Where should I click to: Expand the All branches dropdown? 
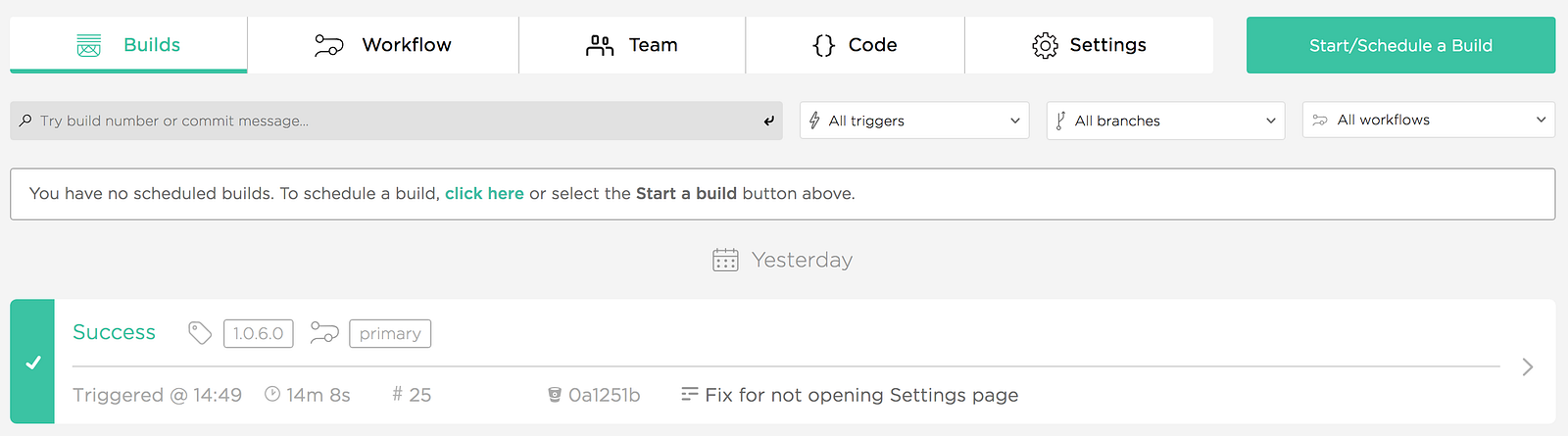1165,121
